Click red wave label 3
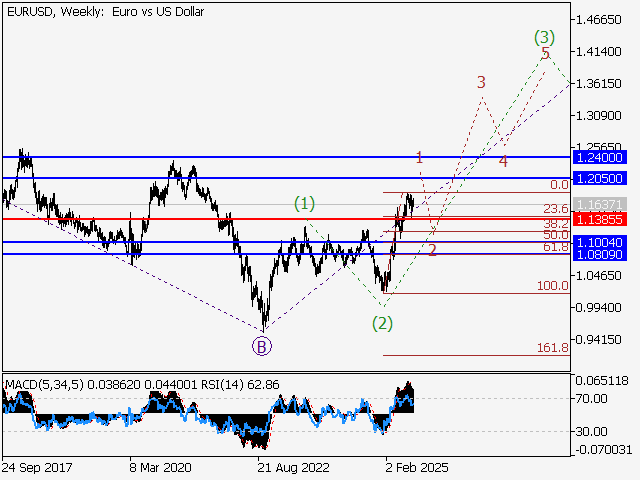640x480 pixels. 481,82
